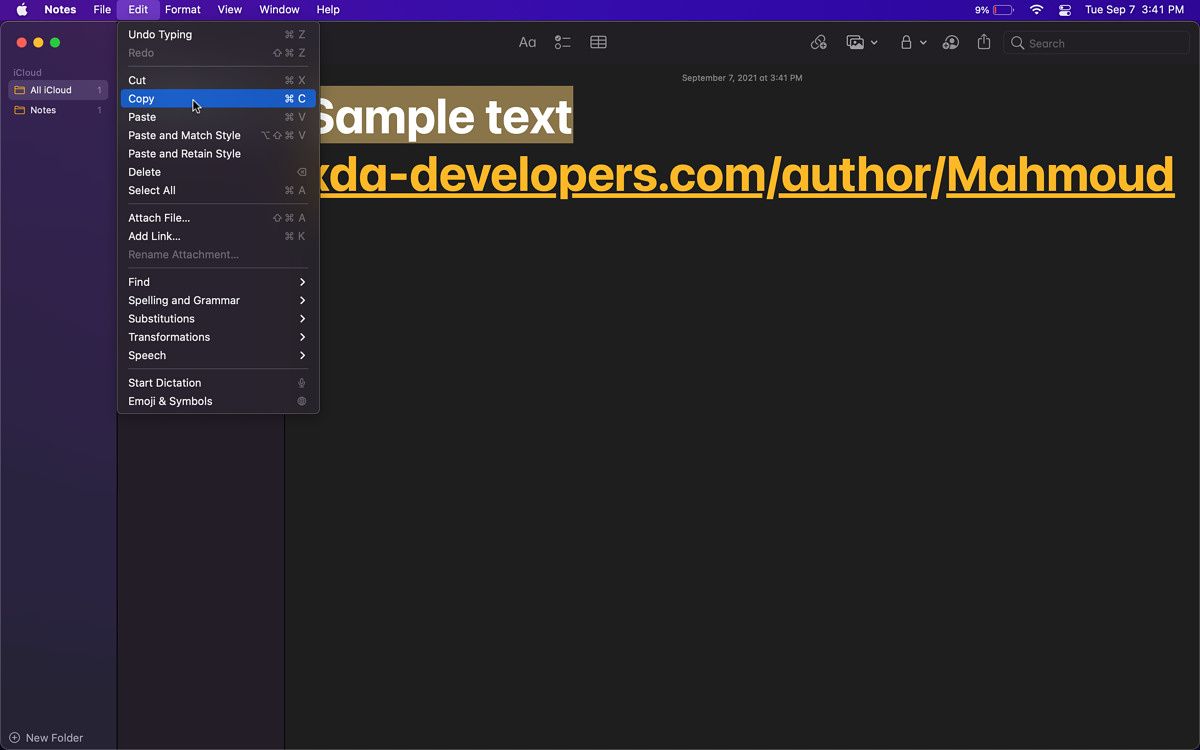Open the text format Aa button
Image resolution: width=1200 pixels, height=750 pixels.
(x=527, y=43)
